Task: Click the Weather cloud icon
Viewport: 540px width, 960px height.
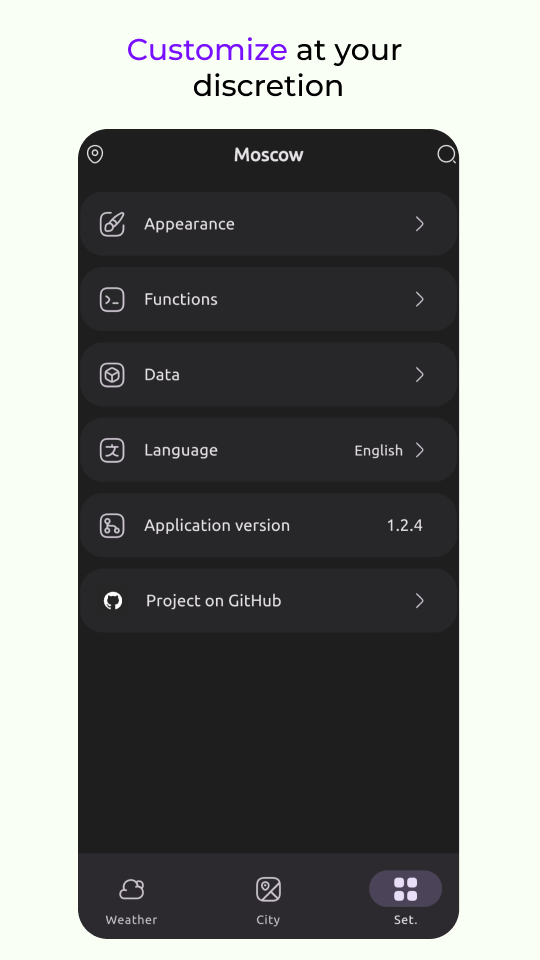Action: point(132,889)
